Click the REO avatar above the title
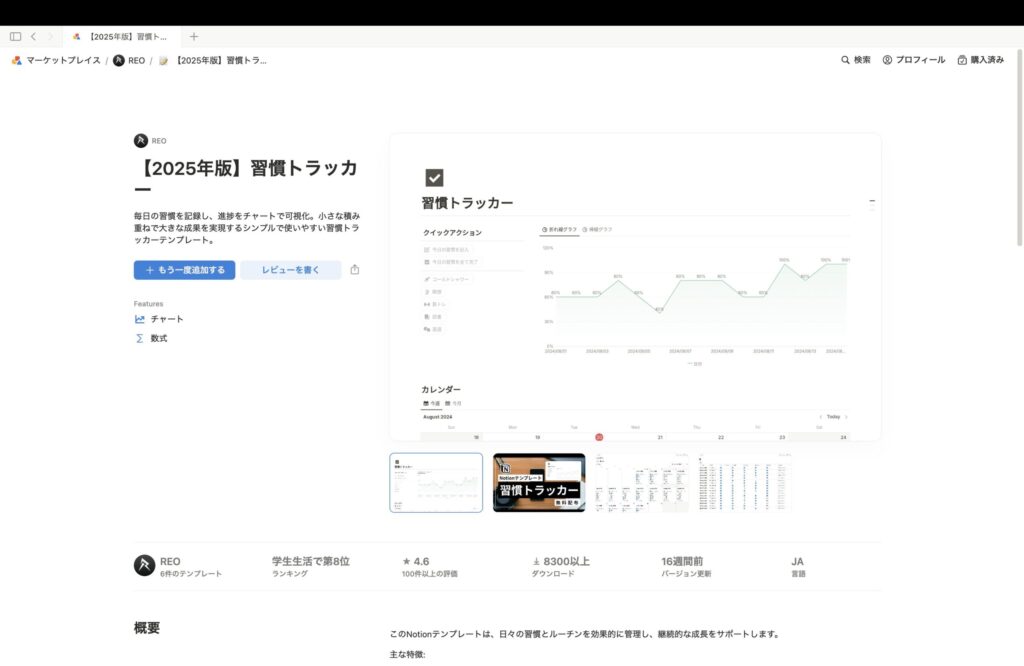The width and height of the screenshot is (1024, 666). click(x=141, y=141)
